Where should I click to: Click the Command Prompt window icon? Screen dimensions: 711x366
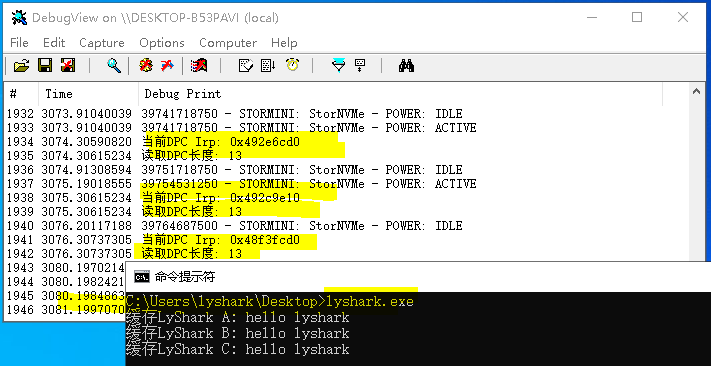click(x=142, y=277)
